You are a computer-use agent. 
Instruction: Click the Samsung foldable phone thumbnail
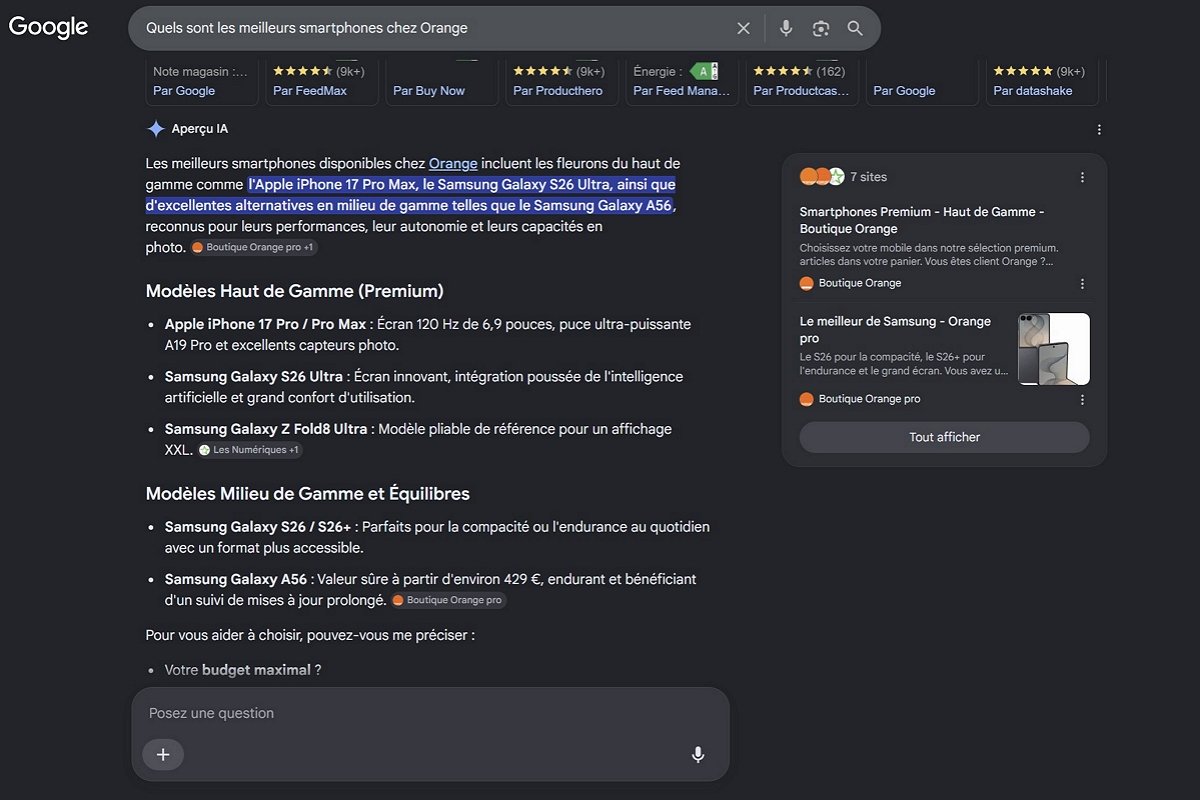(1053, 349)
